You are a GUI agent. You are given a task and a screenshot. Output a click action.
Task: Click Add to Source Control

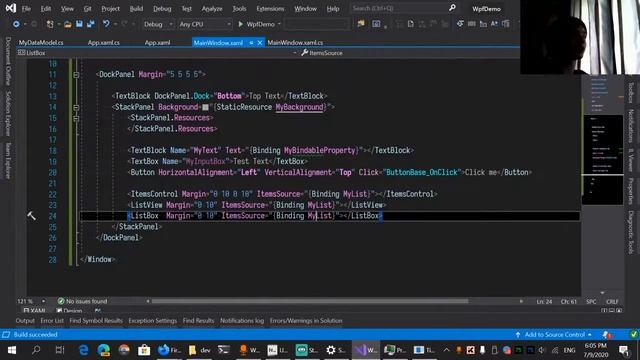coord(553,335)
